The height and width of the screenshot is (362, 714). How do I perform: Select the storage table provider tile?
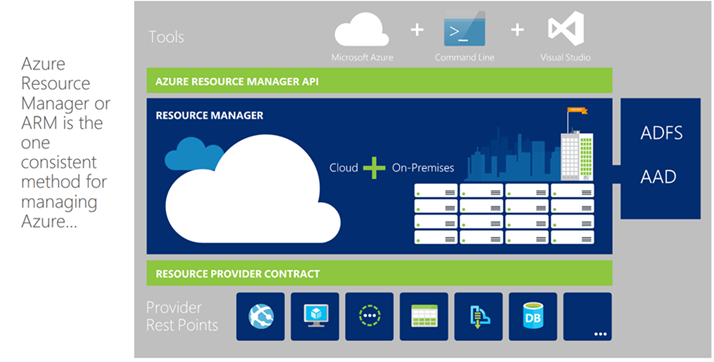[424, 316]
